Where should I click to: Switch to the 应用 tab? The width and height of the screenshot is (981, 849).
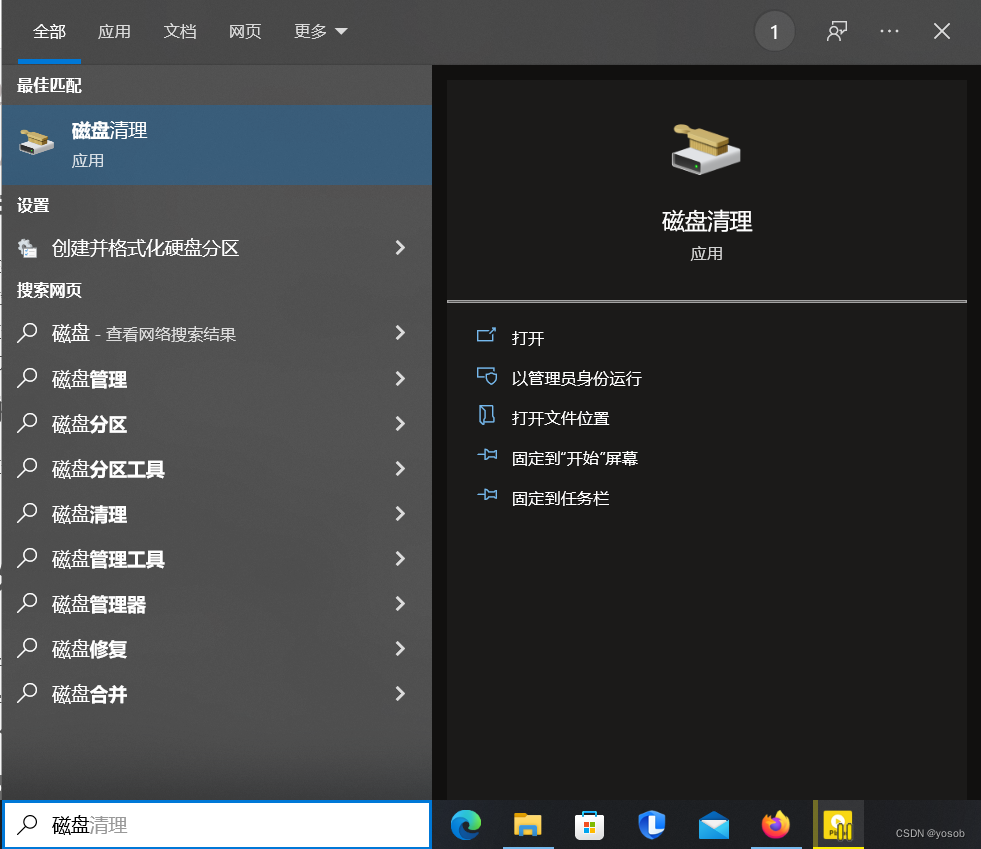(x=114, y=31)
